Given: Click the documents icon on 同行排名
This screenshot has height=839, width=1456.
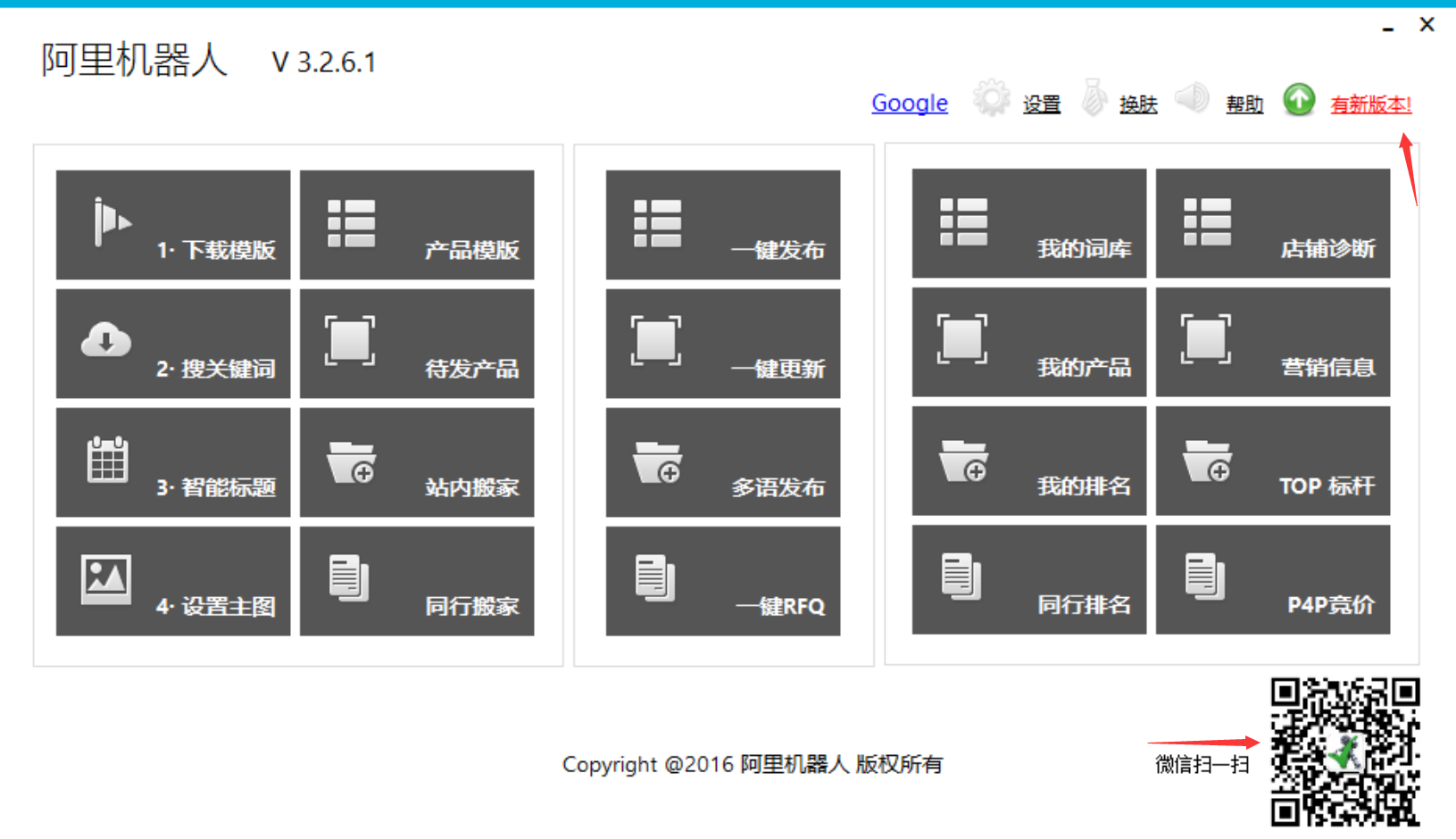Looking at the screenshot, I should click(961, 576).
